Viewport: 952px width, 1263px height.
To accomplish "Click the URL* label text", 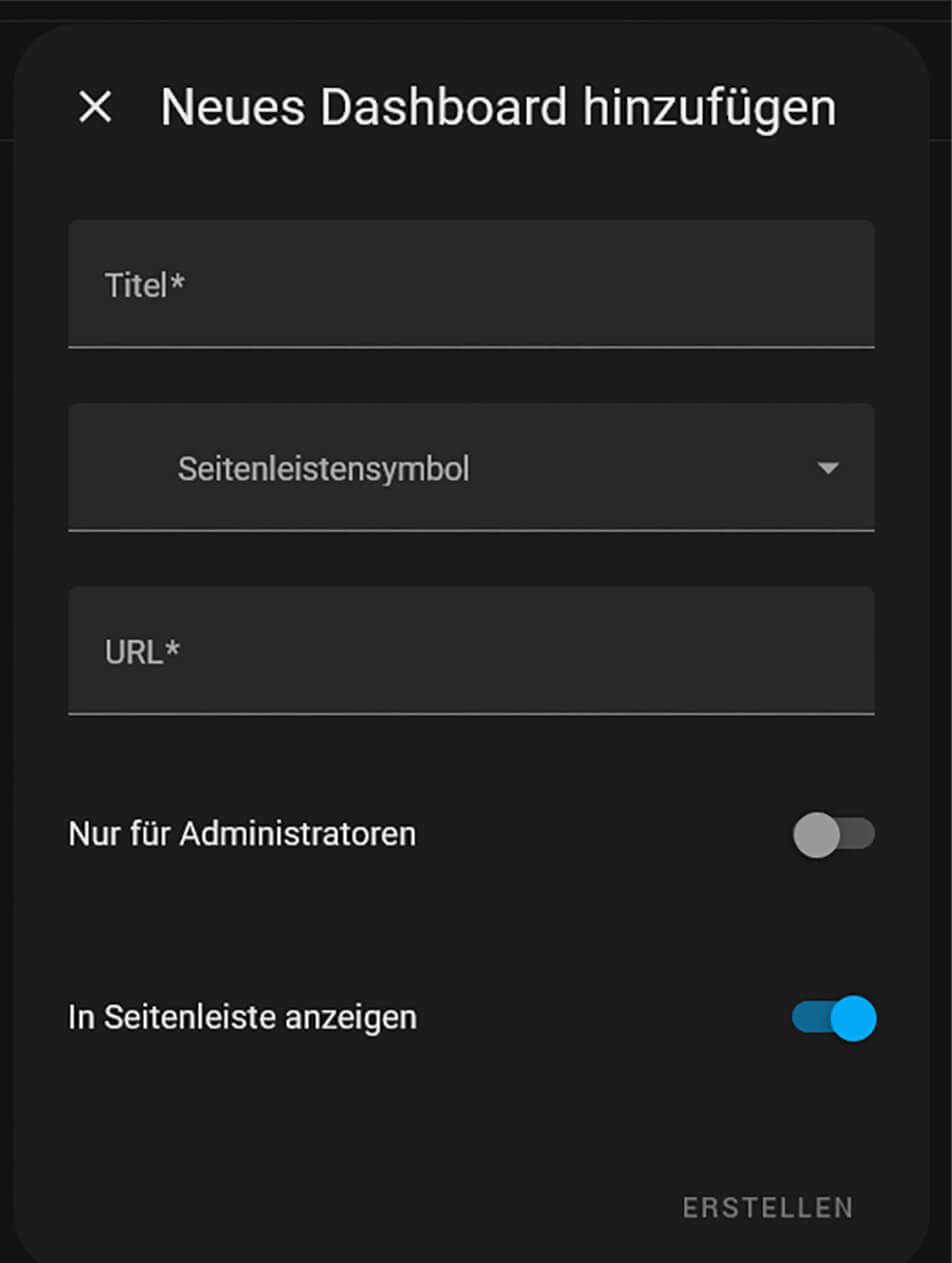I will click(x=142, y=652).
